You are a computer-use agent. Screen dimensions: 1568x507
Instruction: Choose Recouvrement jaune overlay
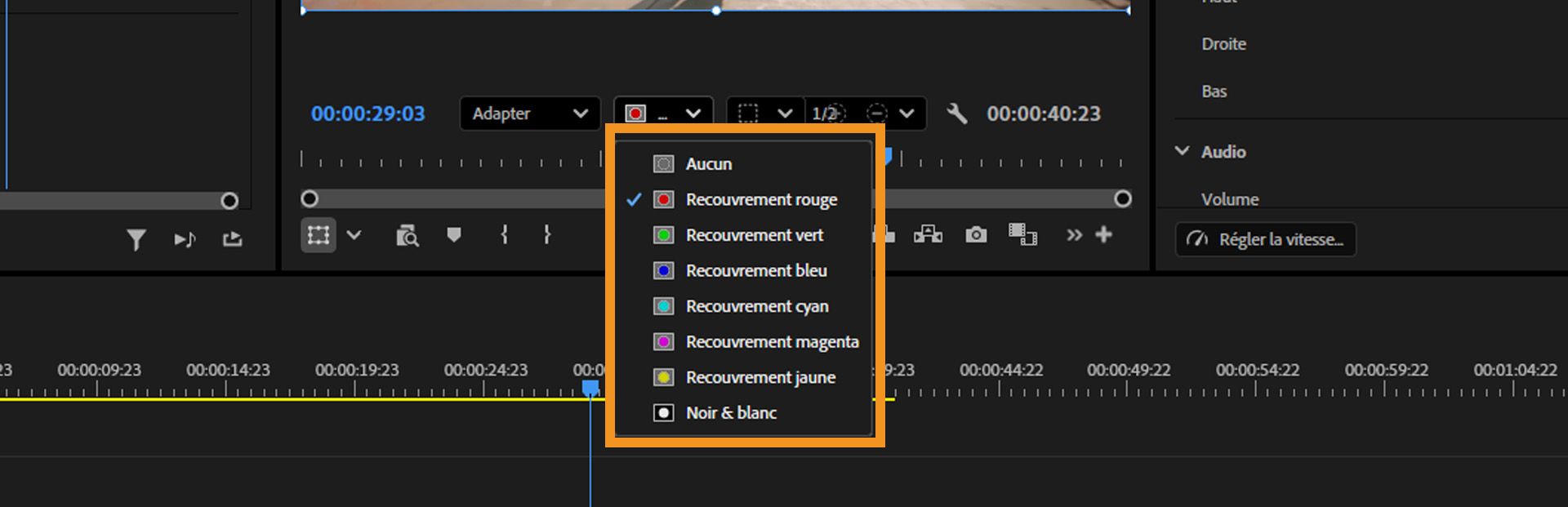click(743, 377)
